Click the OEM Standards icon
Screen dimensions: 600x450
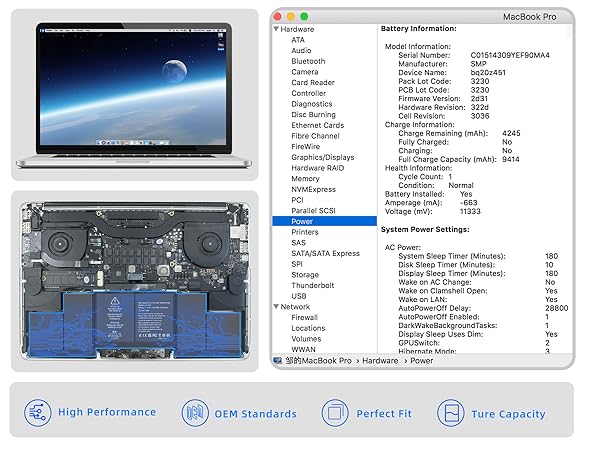195,412
